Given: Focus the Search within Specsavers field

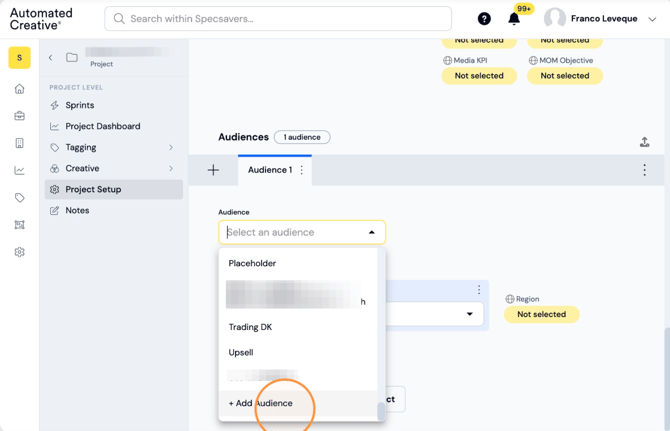Looking at the screenshot, I should (278, 19).
